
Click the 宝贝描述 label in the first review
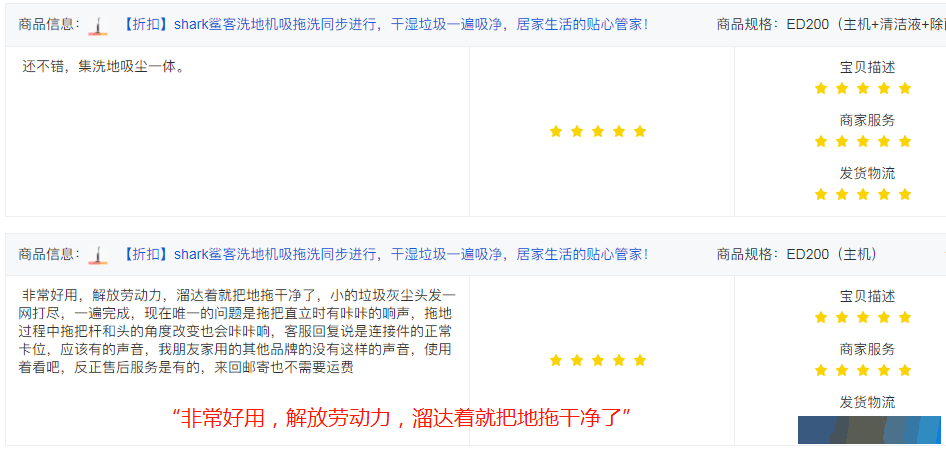coord(868,68)
